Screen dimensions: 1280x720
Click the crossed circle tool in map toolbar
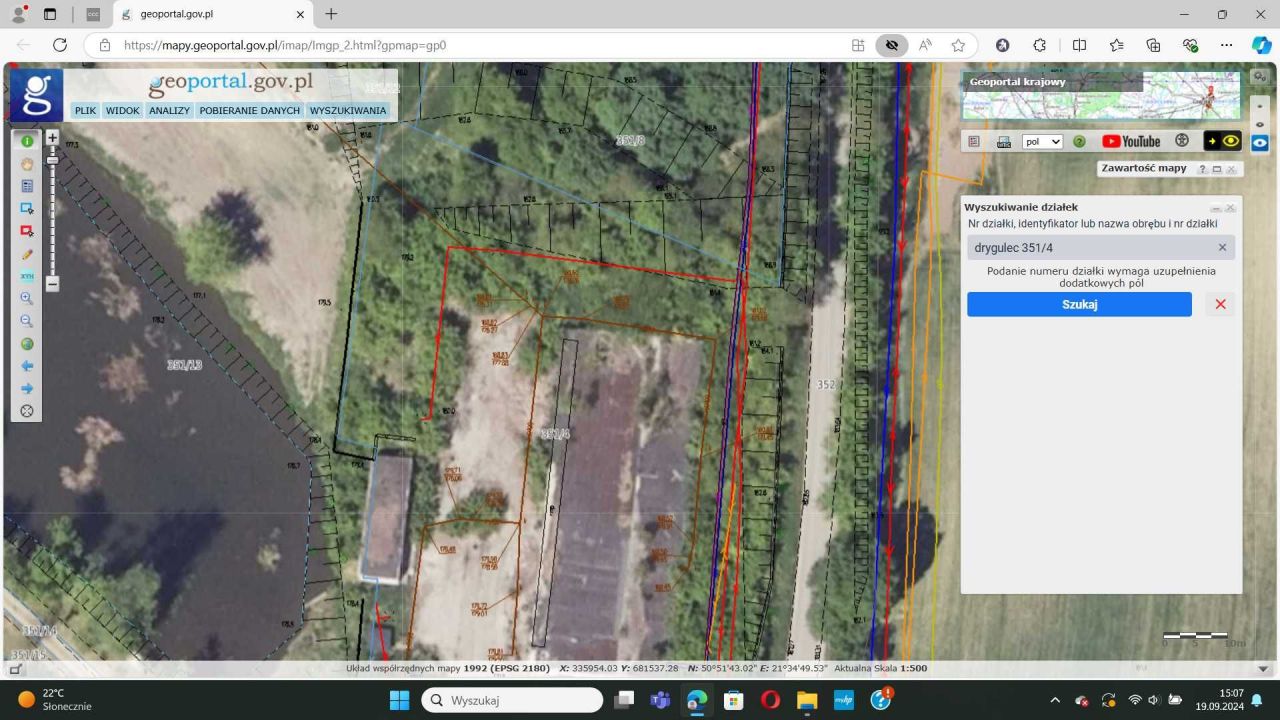27,410
